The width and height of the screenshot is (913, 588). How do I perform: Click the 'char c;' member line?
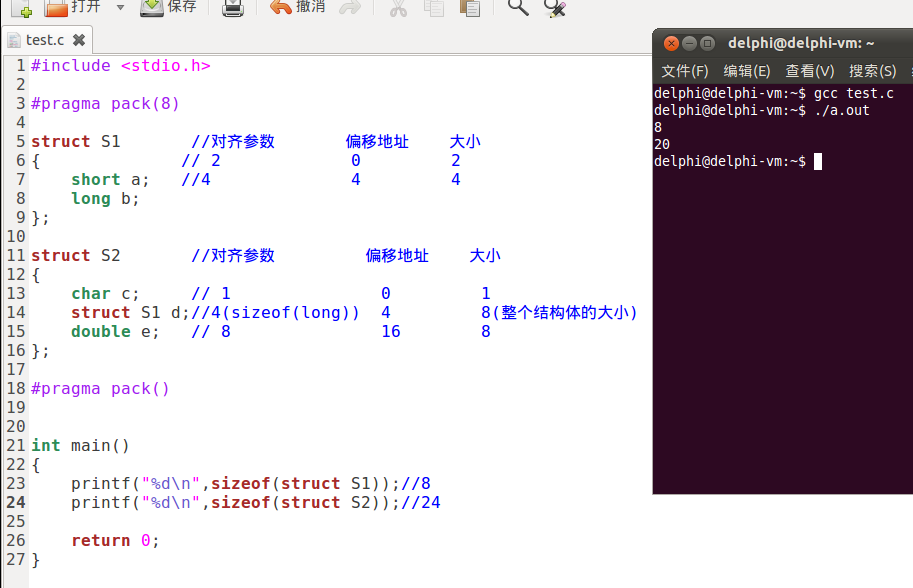[x=105, y=293]
